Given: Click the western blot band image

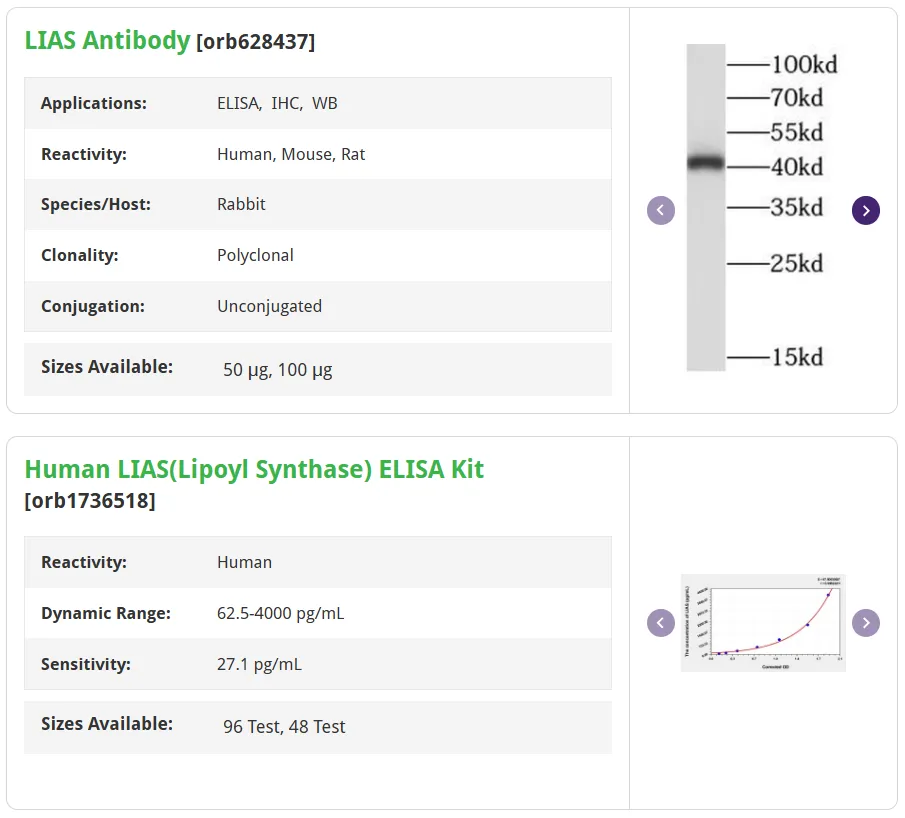Looking at the screenshot, I should coord(762,208).
